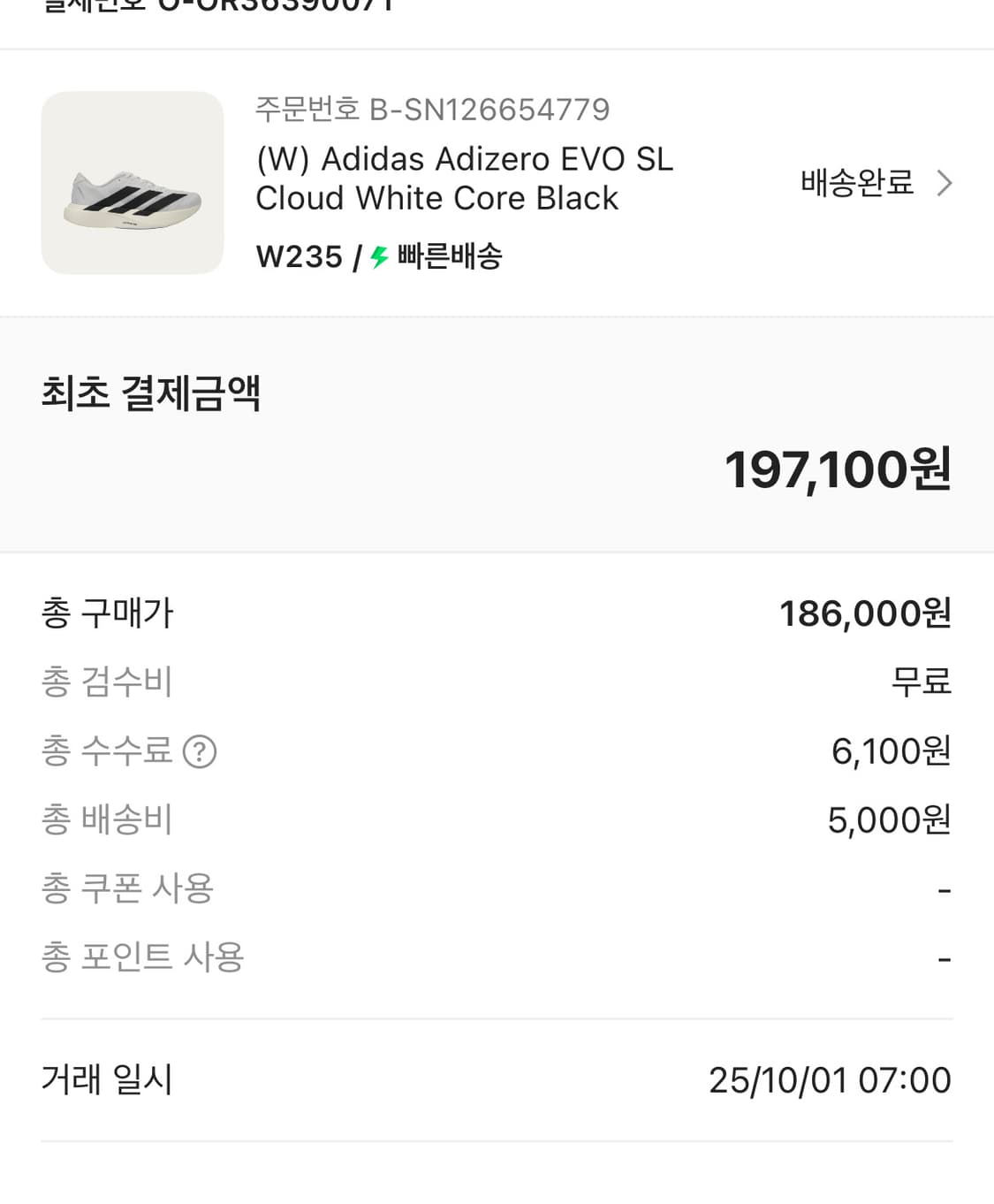
Task: Open order details via the right chevron
Action: pyautogui.click(x=945, y=183)
